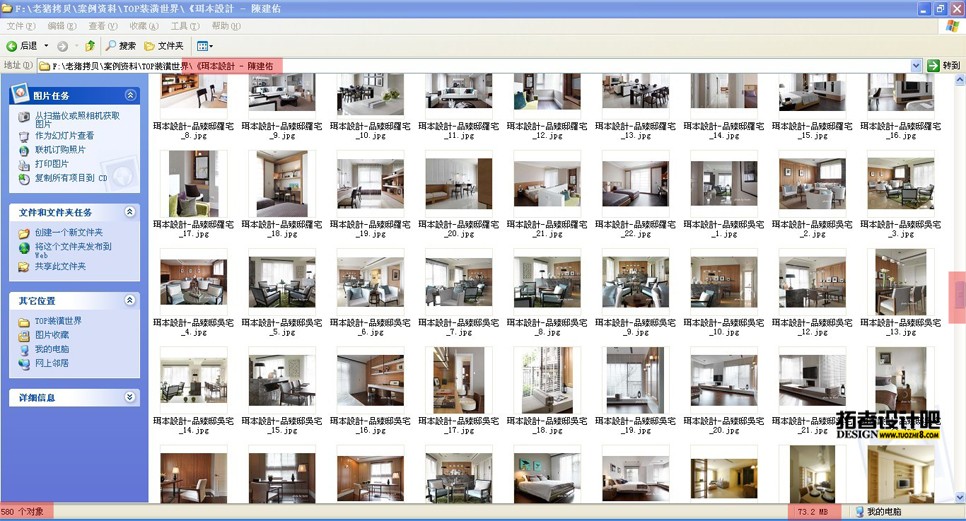
Task: Select thumbnail of 吳宅_4.jpg
Action: point(193,282)
